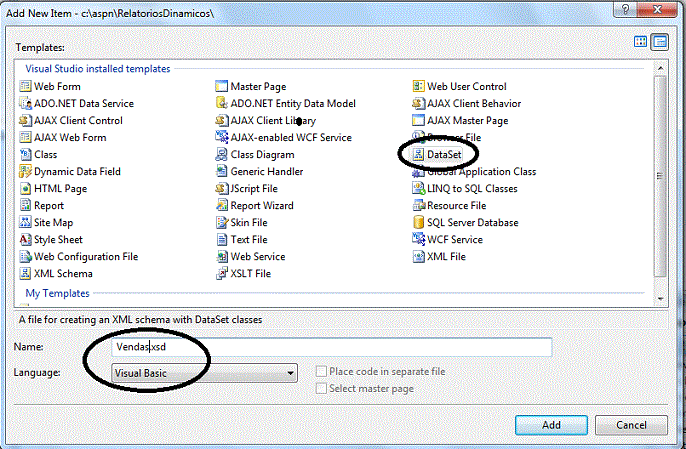Choose the Style Sheet template icon
This screenshot has width=686, height=449.
click(26, 240)
